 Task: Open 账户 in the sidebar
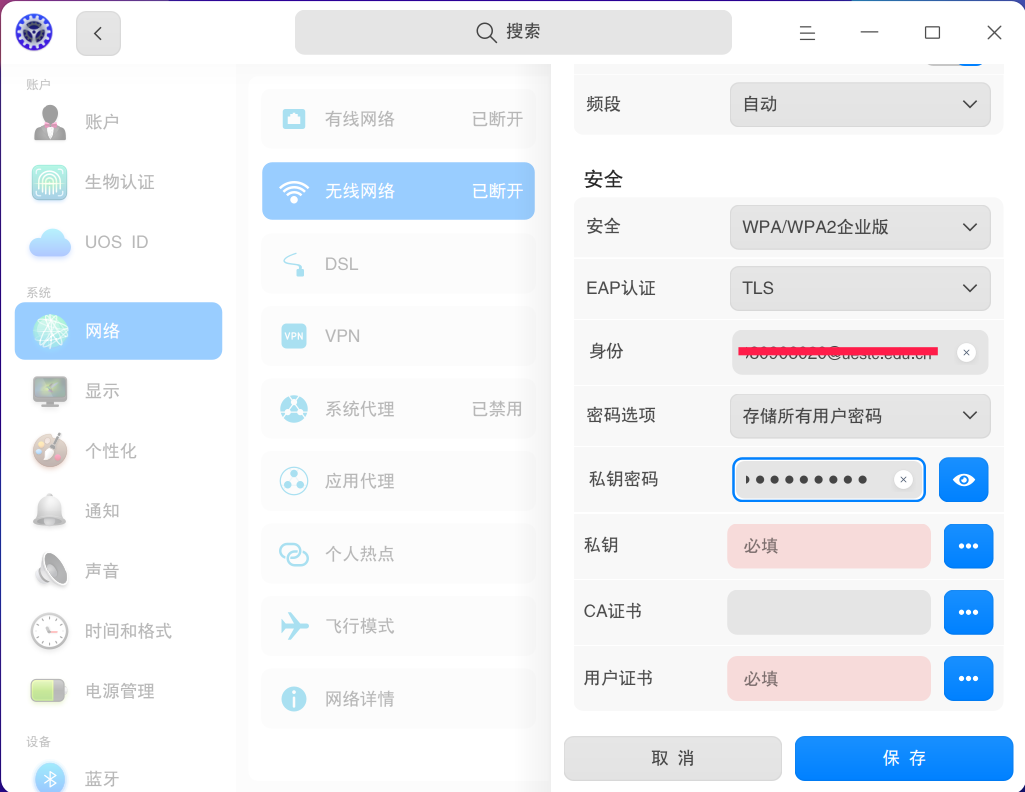tap(118, 122)
